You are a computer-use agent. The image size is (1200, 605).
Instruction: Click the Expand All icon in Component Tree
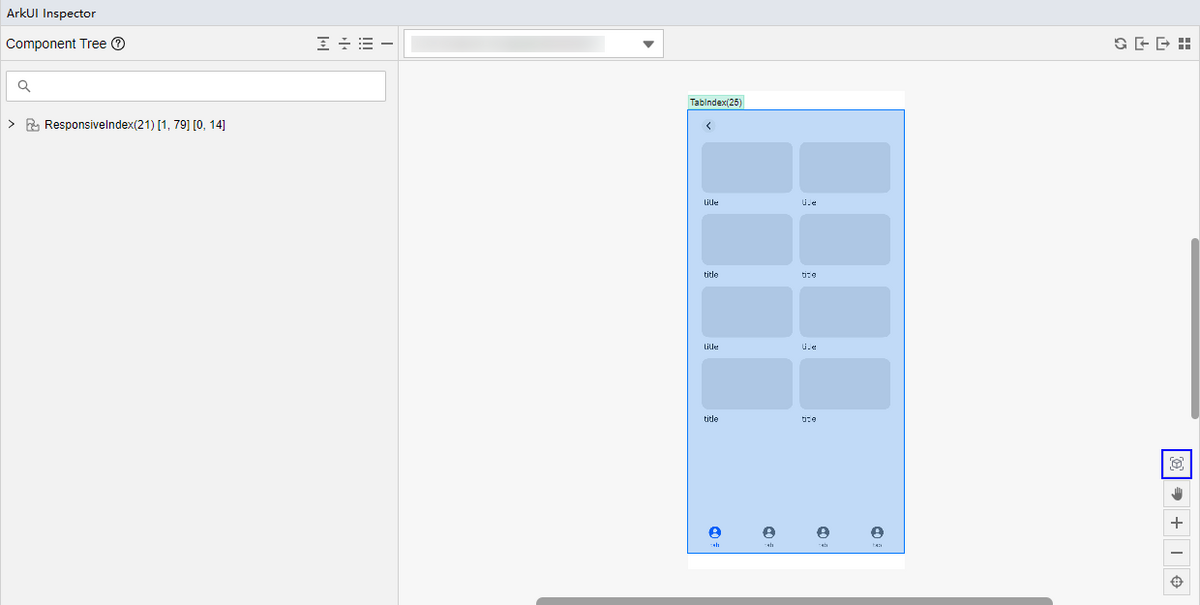coord(323,44)
